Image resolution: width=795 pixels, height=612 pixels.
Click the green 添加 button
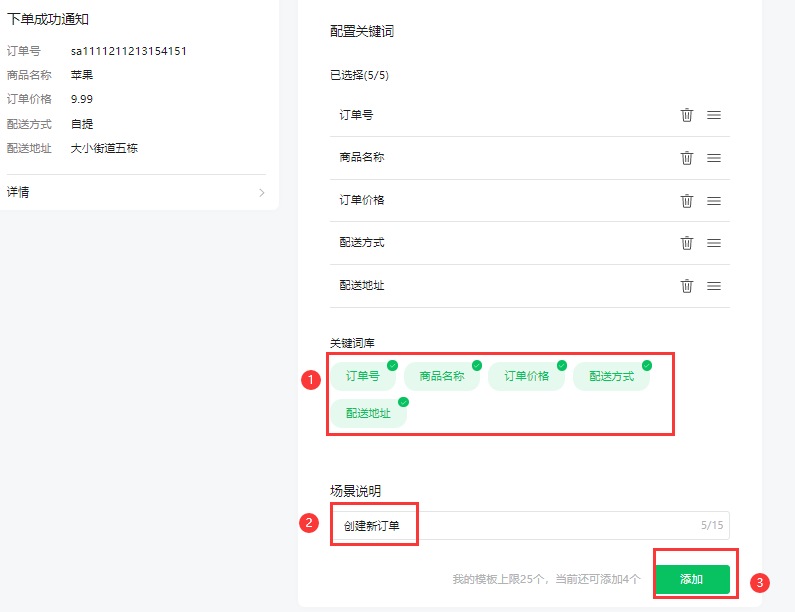coord(692,579)
